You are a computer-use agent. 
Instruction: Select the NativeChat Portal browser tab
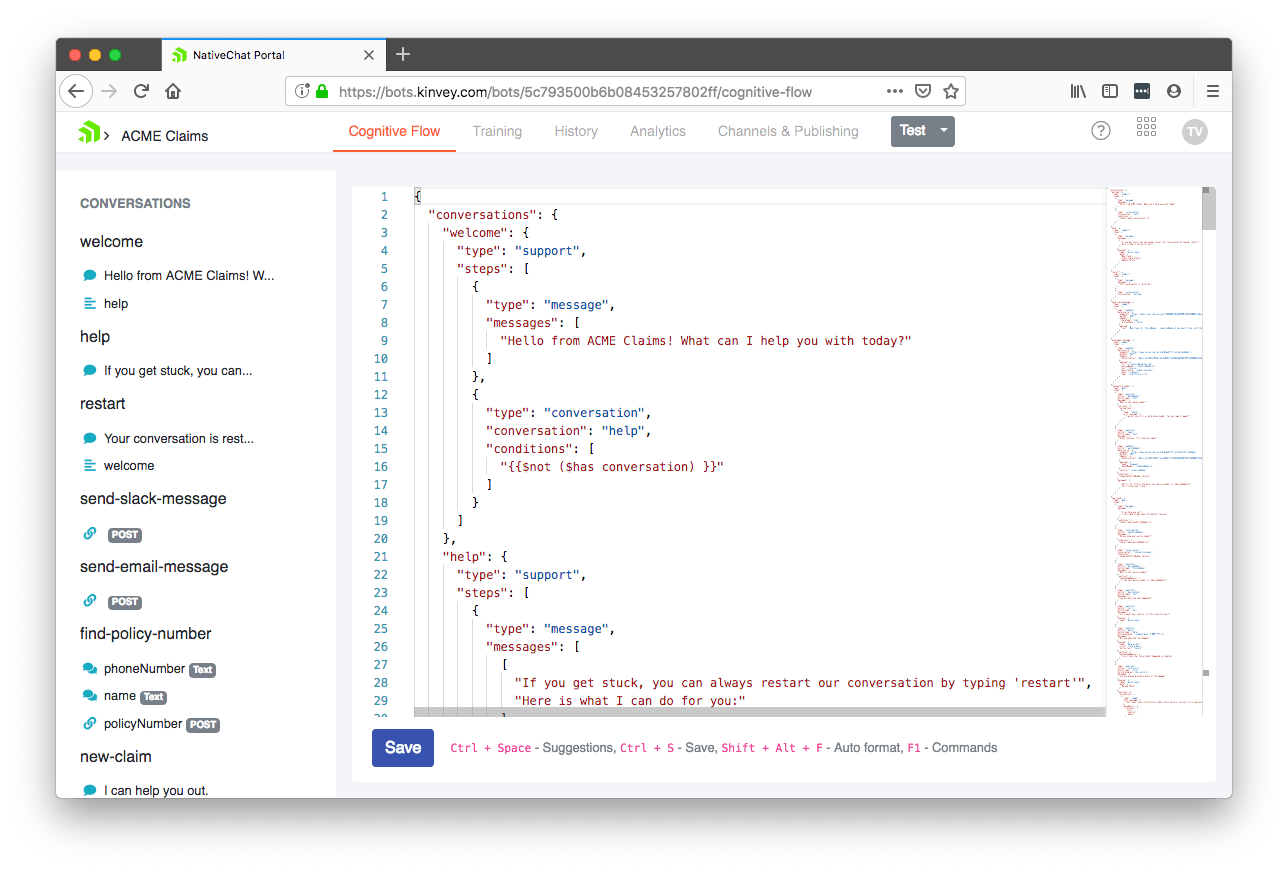point(272,55)
